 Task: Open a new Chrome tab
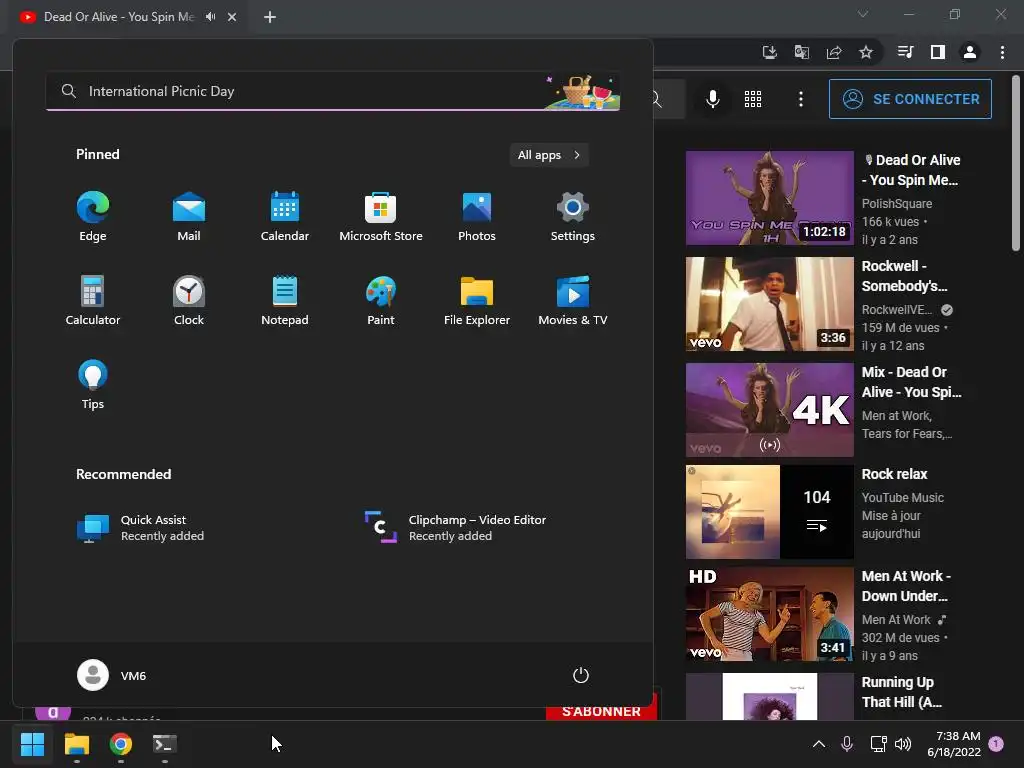[270, 17]
